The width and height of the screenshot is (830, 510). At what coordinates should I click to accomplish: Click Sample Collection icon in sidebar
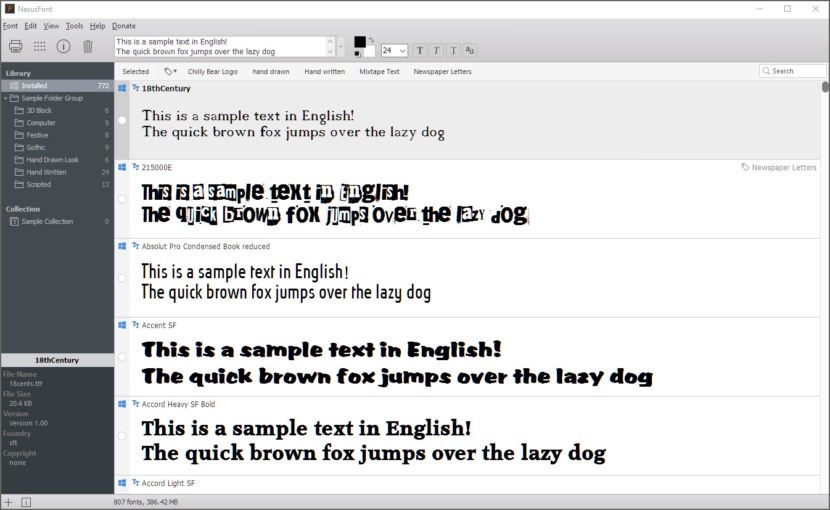tap(14, 221)
